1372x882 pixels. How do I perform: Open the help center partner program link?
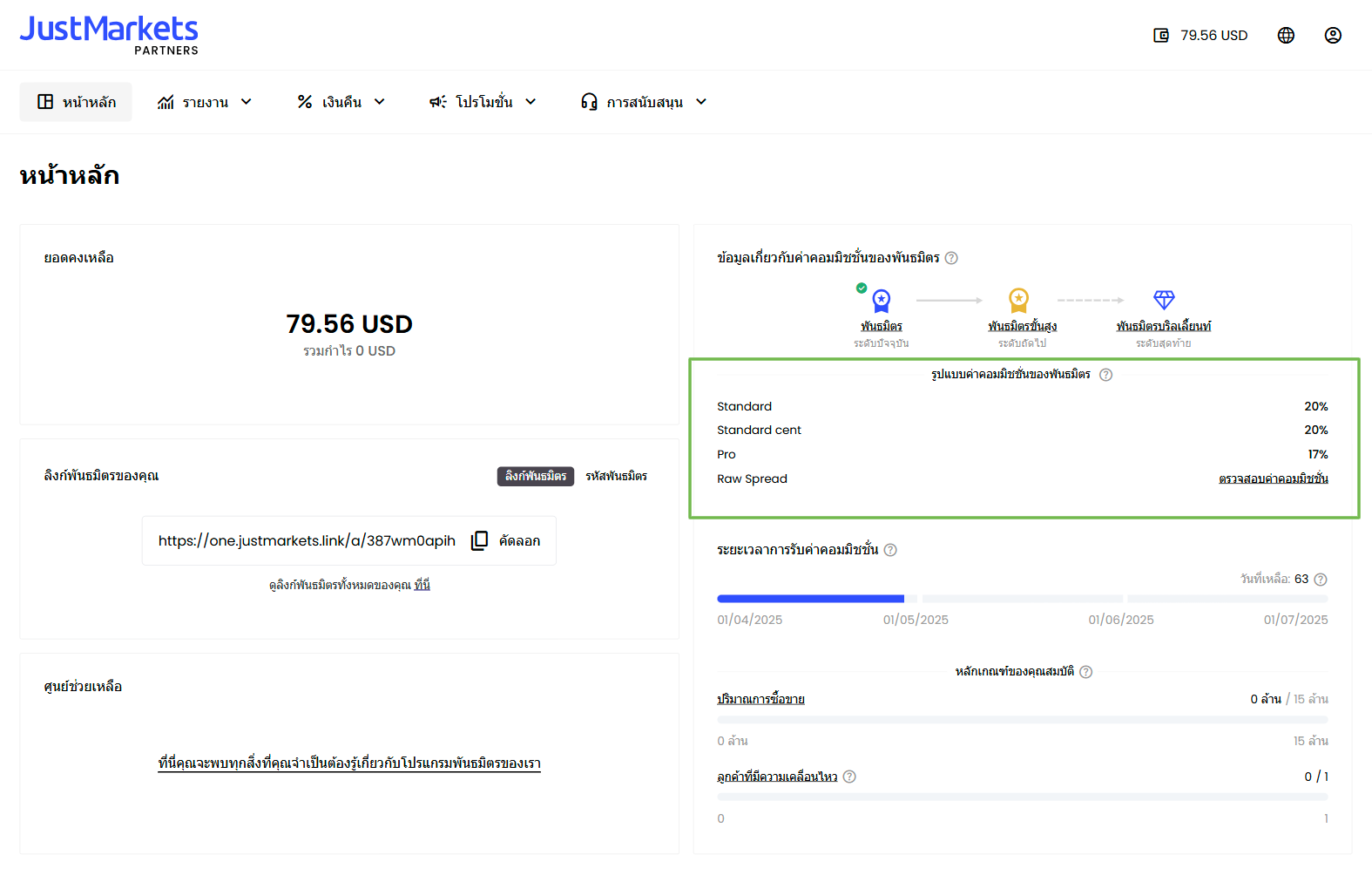(349, 763)
